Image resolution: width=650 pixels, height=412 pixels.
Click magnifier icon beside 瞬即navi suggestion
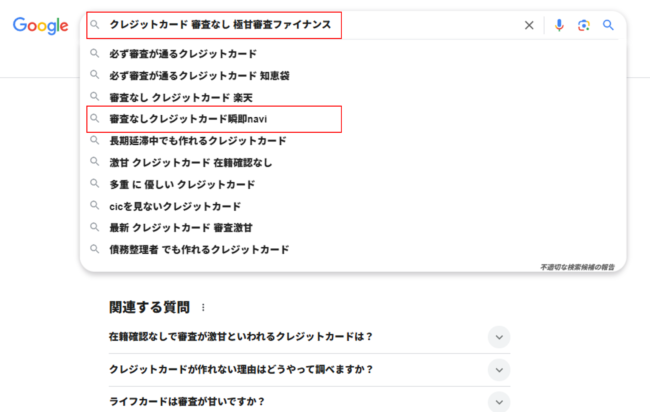click(x=95, y=119)
